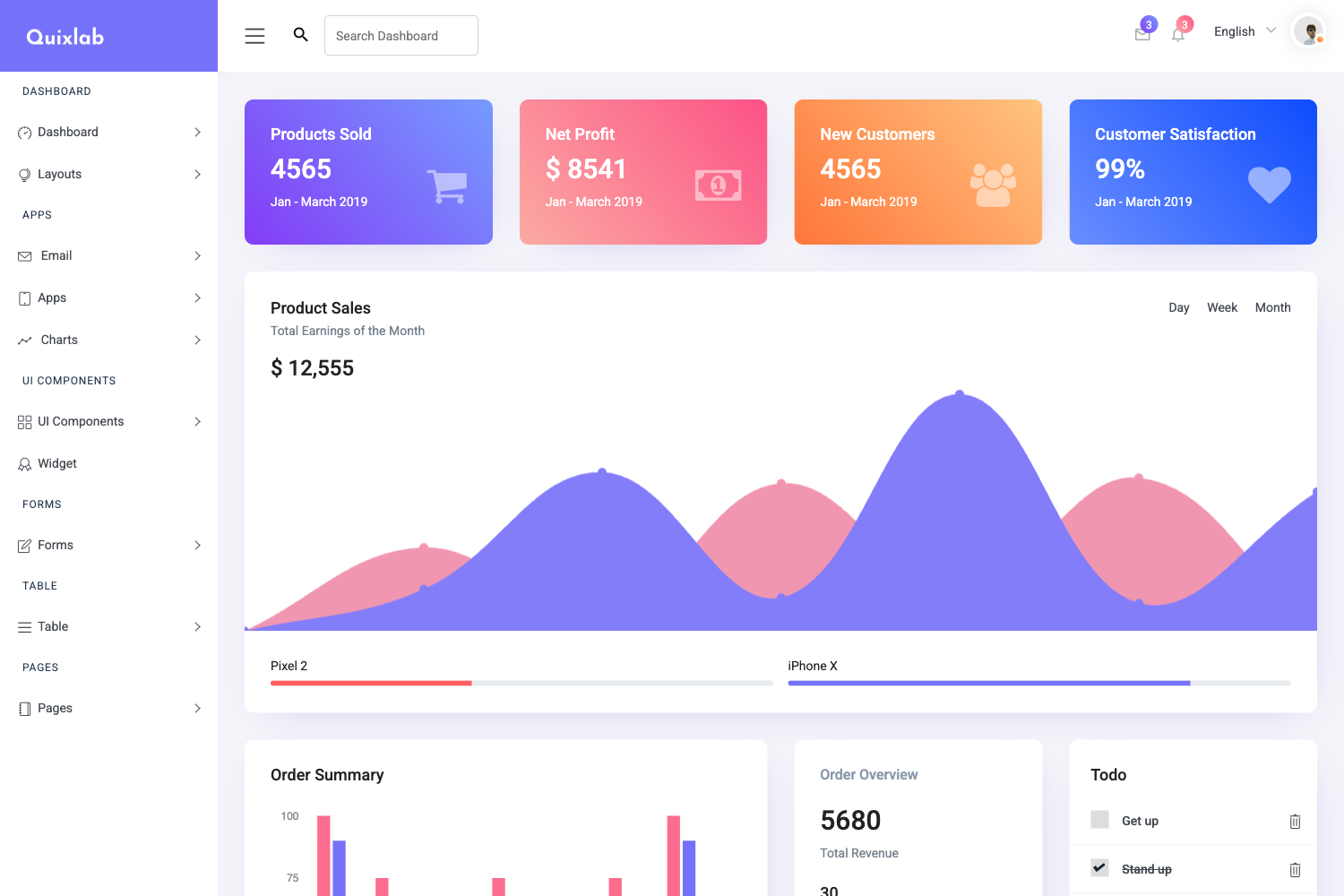
Task: Switch Product Sales to Month view
Action: [x=1272, y=307]
